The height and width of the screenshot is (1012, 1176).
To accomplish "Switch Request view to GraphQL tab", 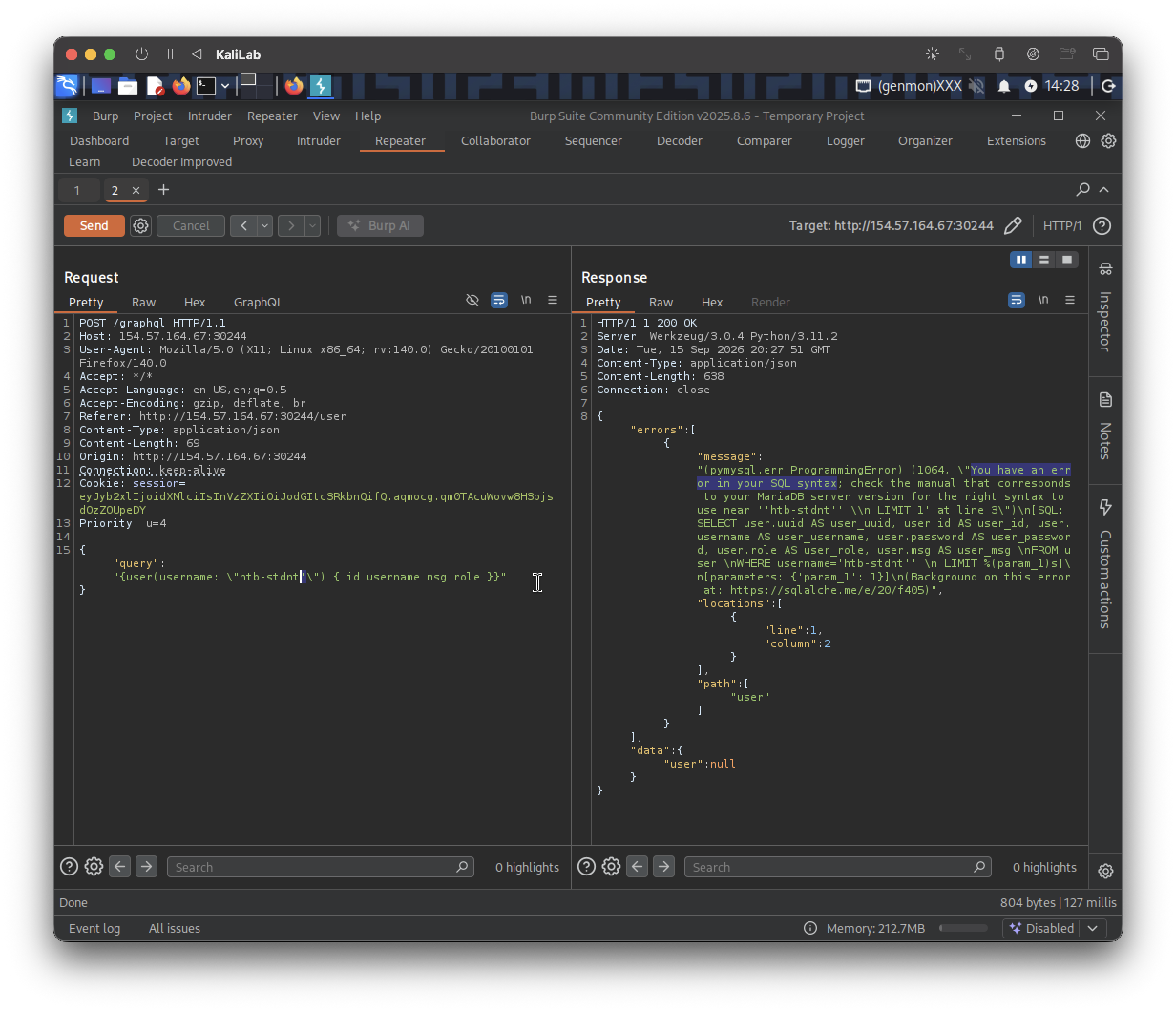I will (x=258, y=302).
